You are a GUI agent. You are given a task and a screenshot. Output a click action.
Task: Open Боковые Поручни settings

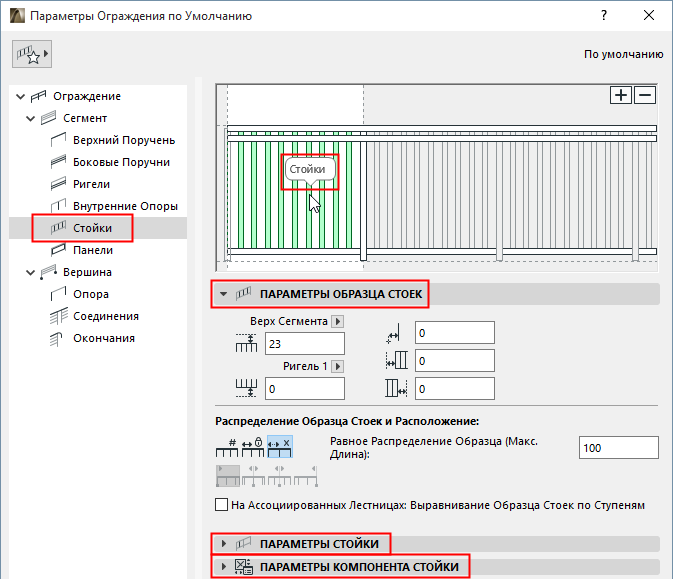(121, 162)
